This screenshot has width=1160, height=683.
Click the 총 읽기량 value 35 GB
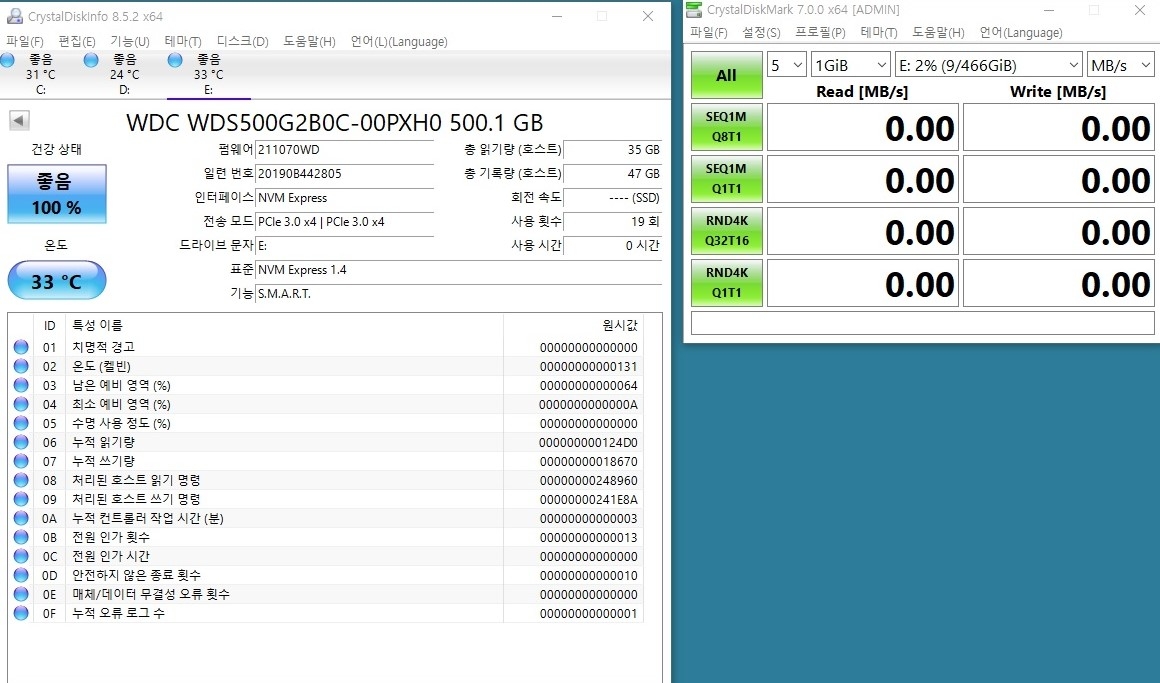(613, 149)
